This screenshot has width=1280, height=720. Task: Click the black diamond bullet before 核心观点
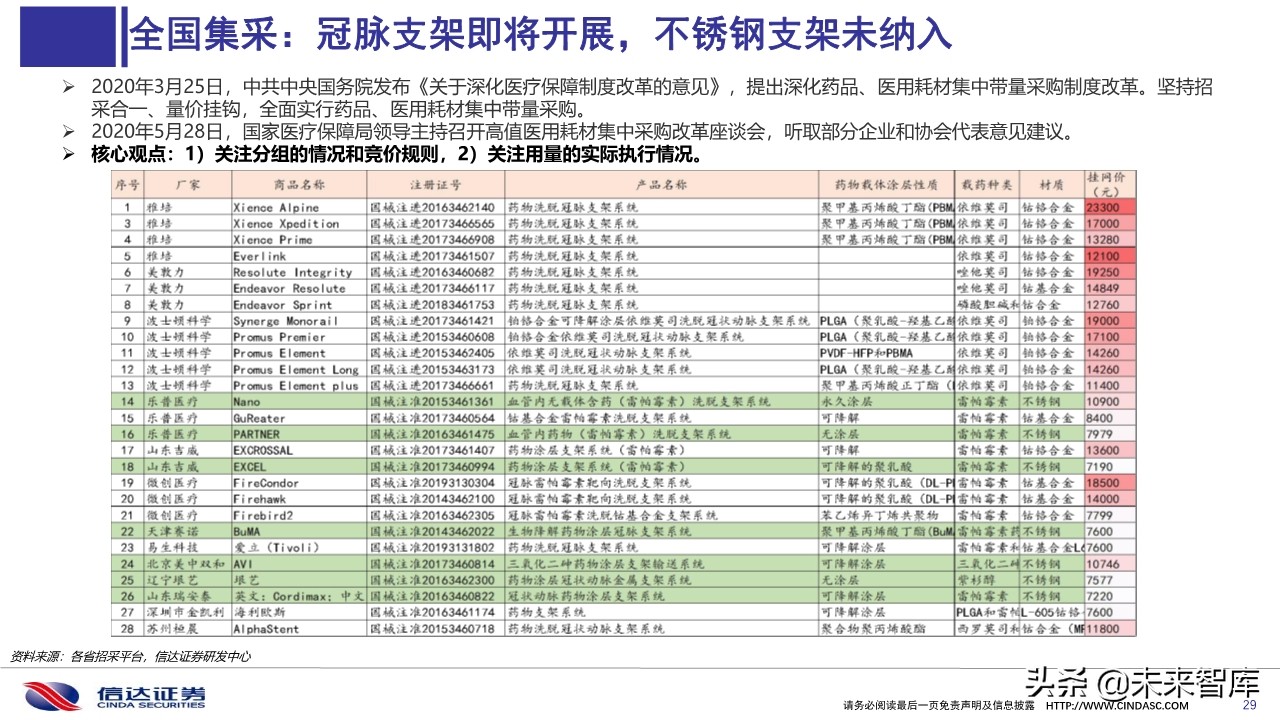[x=71, y=152]
